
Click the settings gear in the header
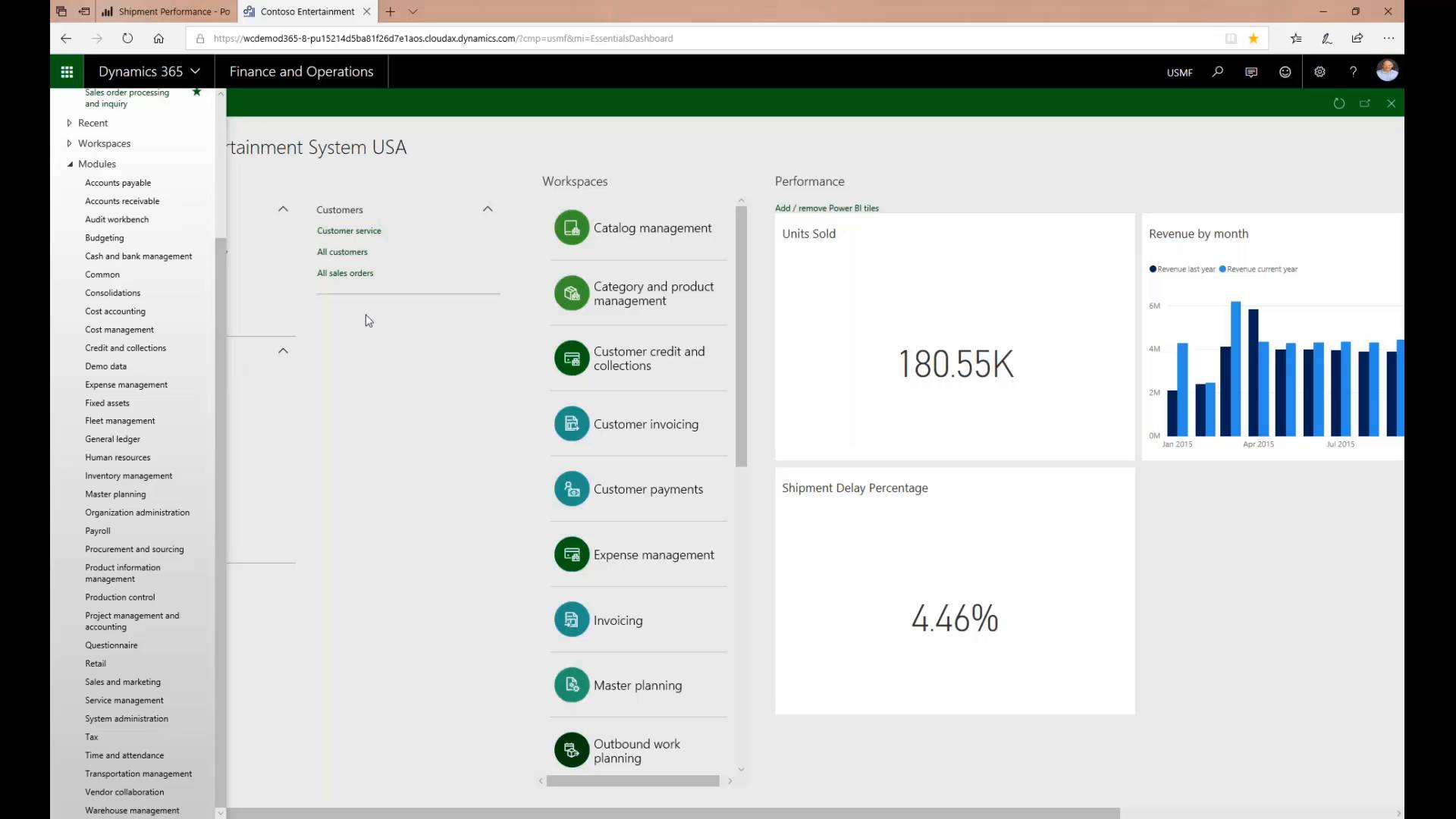(x=1319, y=72)
